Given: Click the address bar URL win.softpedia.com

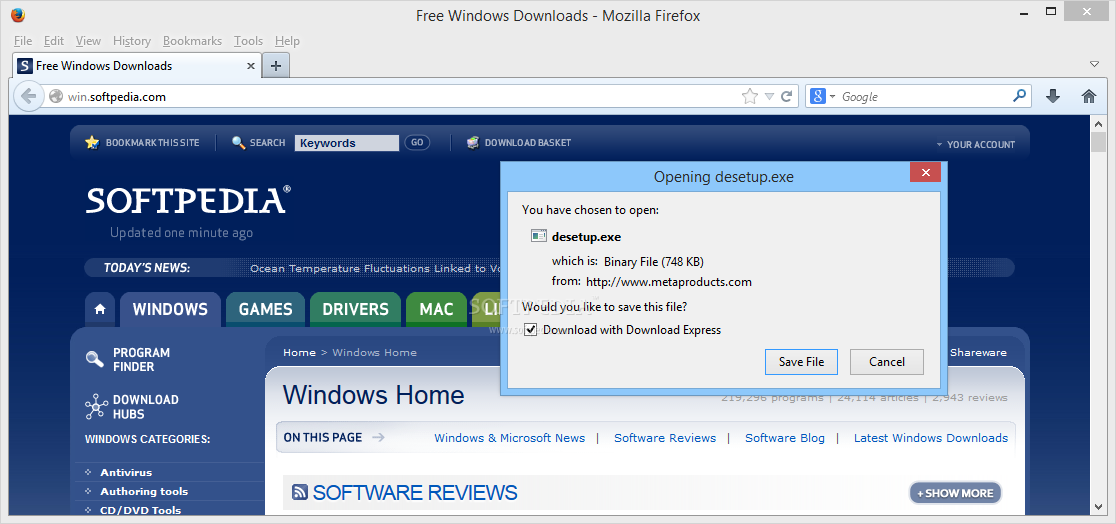Looking at the screenshot, I should [117, 97].
